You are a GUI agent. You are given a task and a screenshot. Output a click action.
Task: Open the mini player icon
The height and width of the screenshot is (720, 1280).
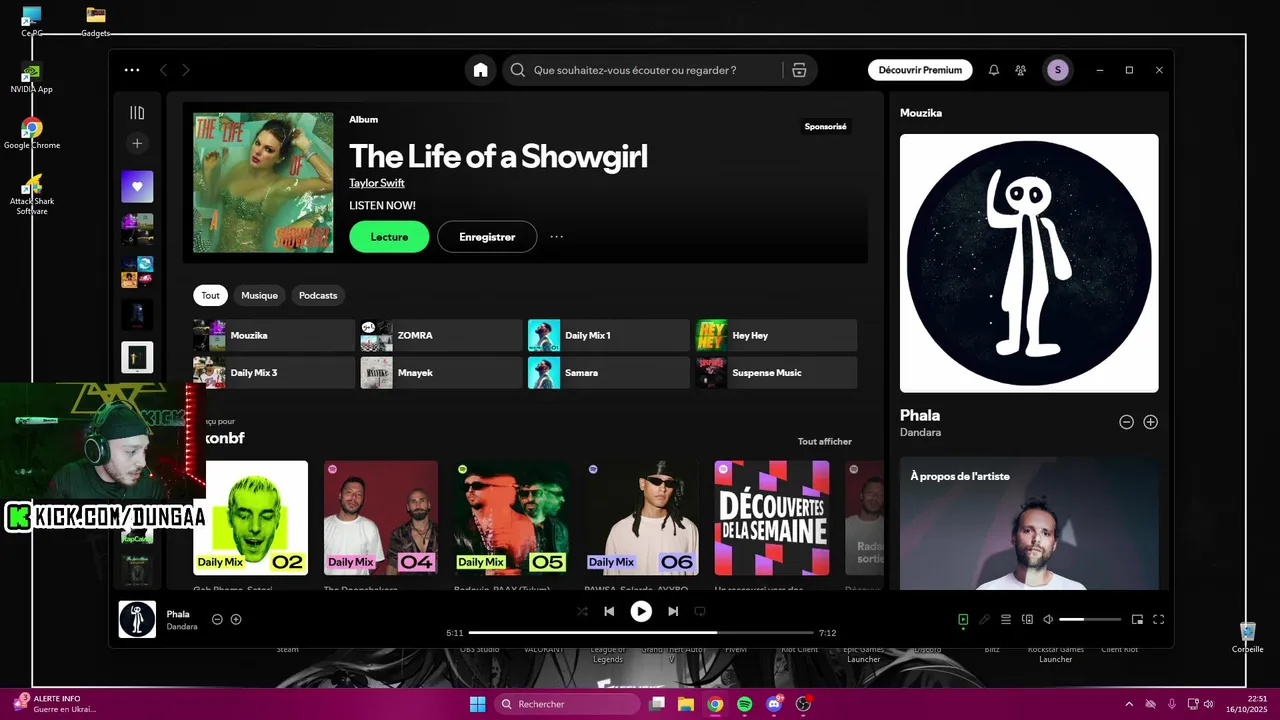coord(1137,619)
